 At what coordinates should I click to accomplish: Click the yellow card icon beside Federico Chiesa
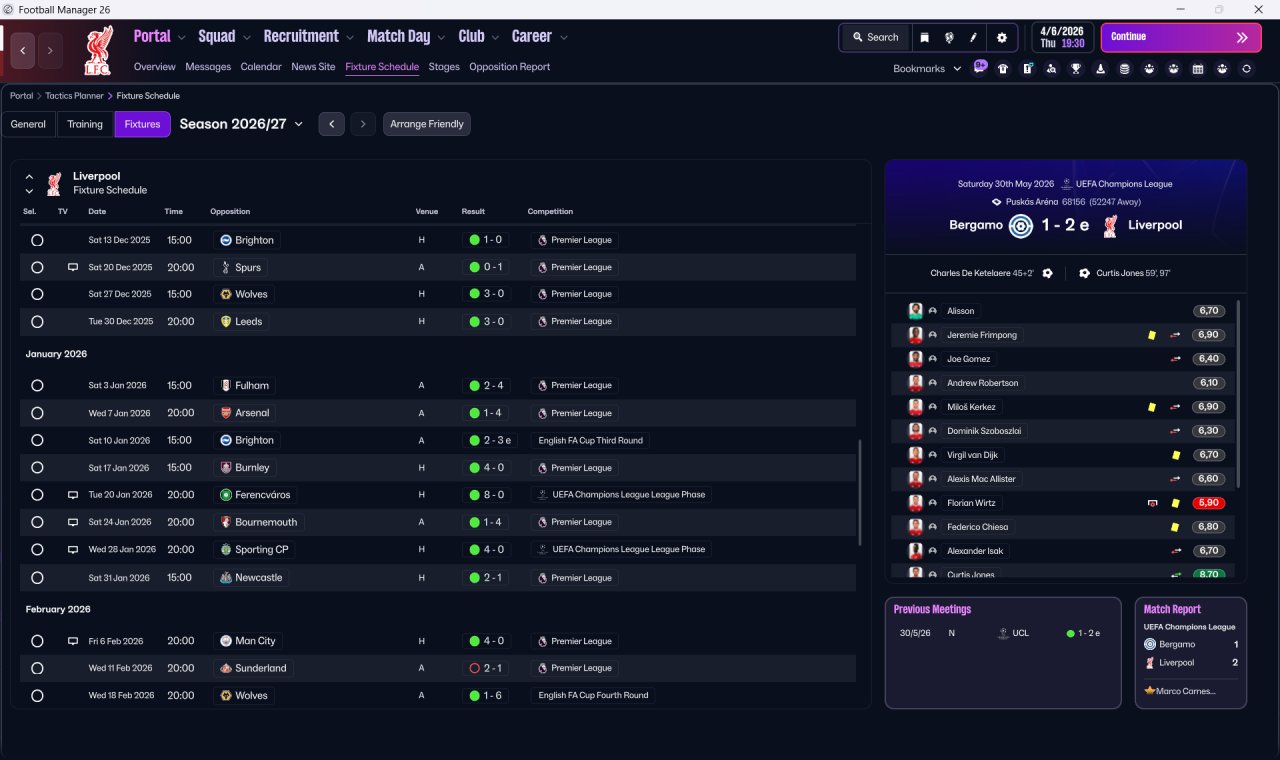1176,527
